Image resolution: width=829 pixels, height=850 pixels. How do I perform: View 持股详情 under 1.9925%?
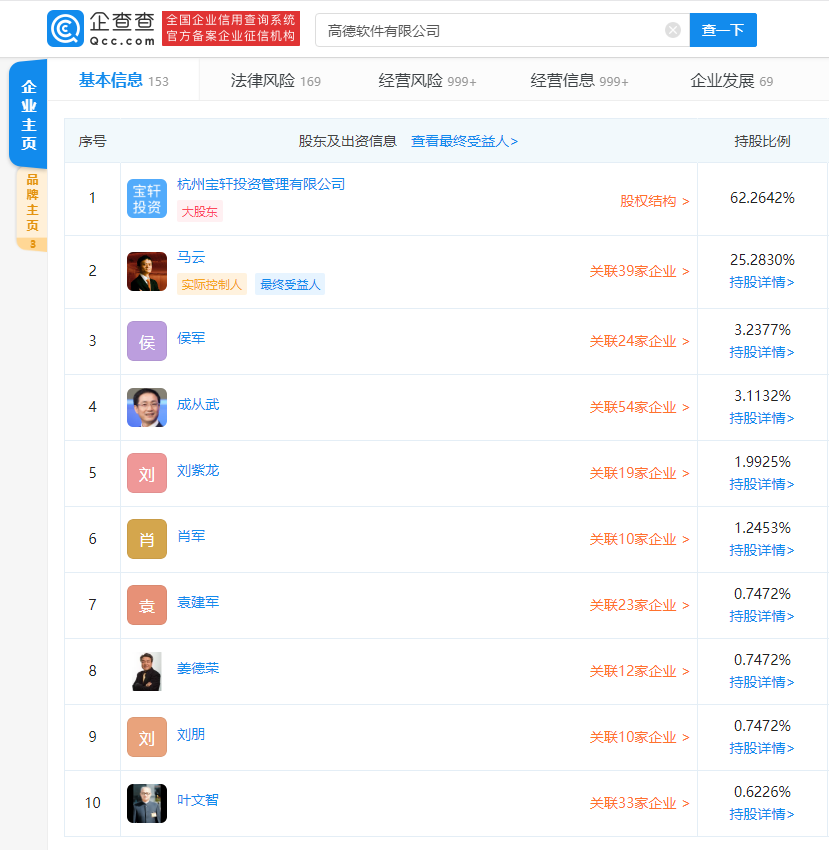[x=762, y=484]
